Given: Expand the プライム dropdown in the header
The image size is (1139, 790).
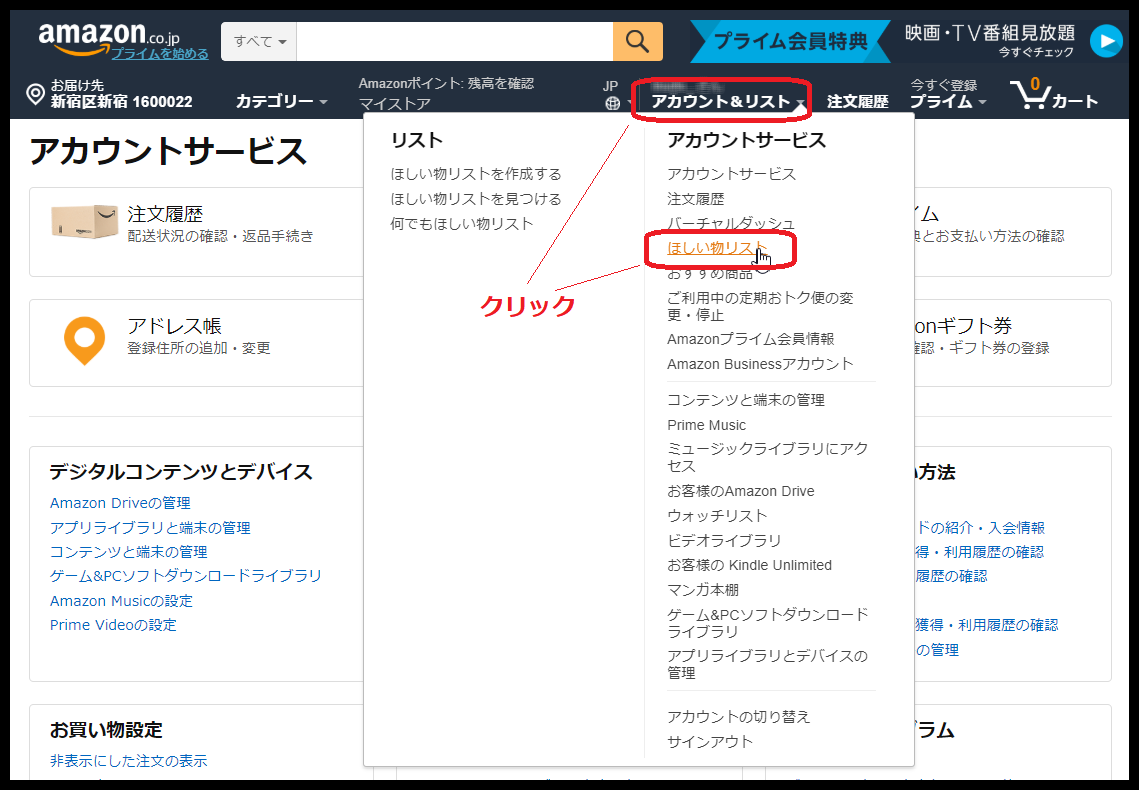Looking at the screenshot, I should click(x=947, y=102).
